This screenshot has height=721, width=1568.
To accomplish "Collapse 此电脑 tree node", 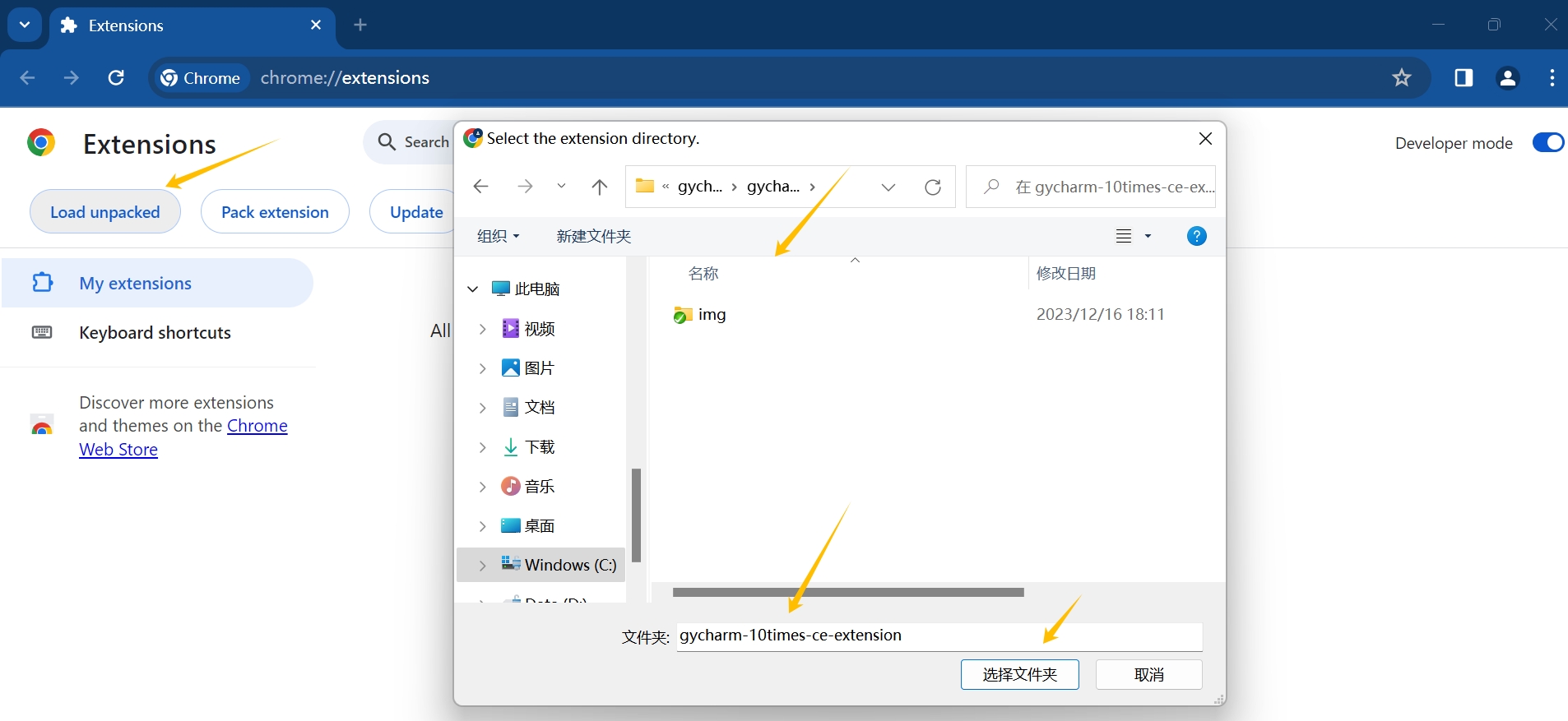I will 473,289.
